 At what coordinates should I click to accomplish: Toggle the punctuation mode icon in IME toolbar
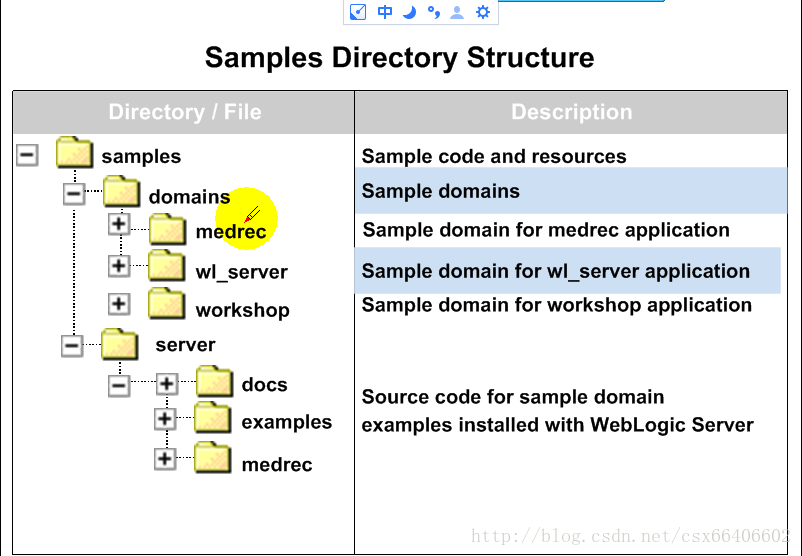(x=433, y=12)
